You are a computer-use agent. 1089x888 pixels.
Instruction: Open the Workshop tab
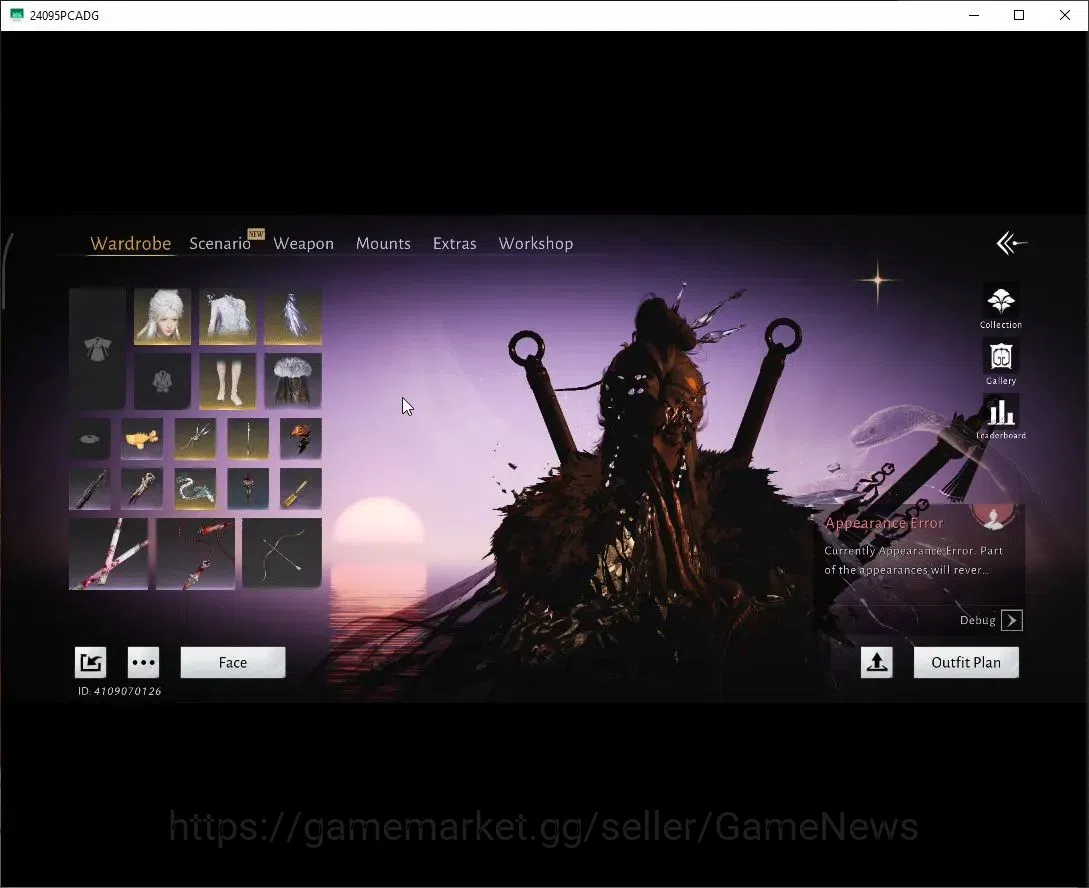click(535, 244)
